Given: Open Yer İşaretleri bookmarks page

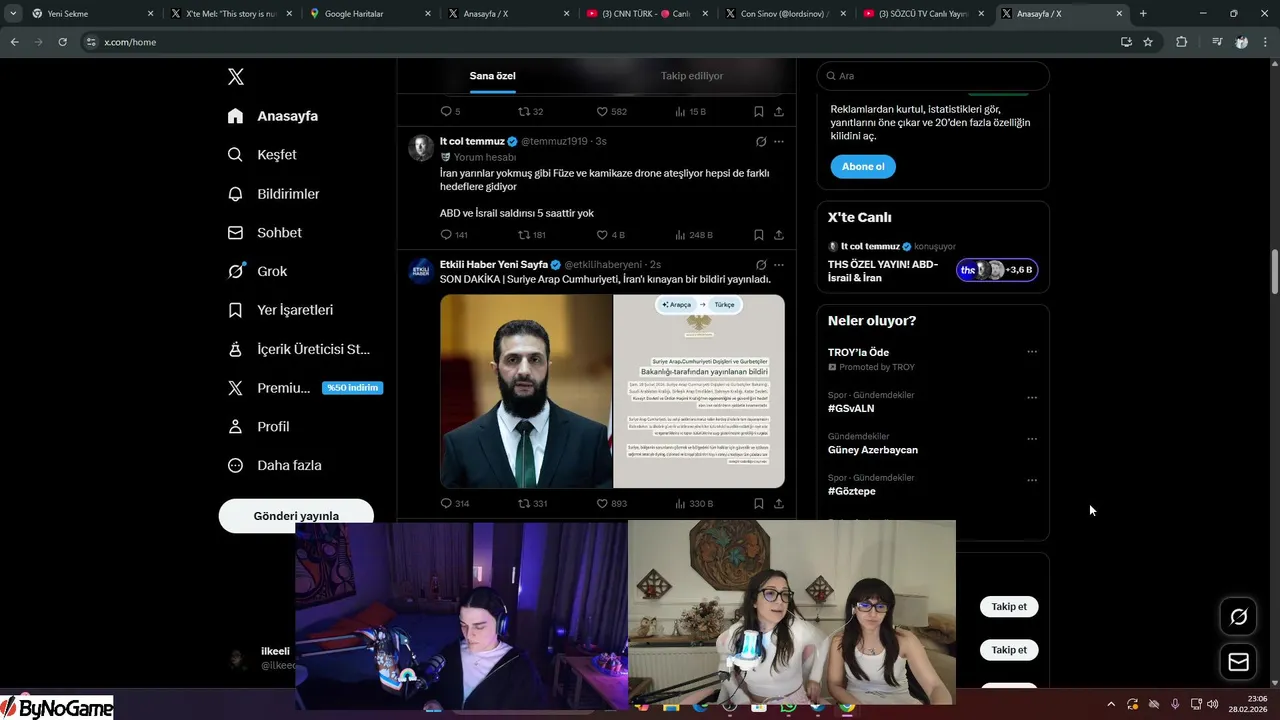Looking at the screenshot, I should pos(281,310).
